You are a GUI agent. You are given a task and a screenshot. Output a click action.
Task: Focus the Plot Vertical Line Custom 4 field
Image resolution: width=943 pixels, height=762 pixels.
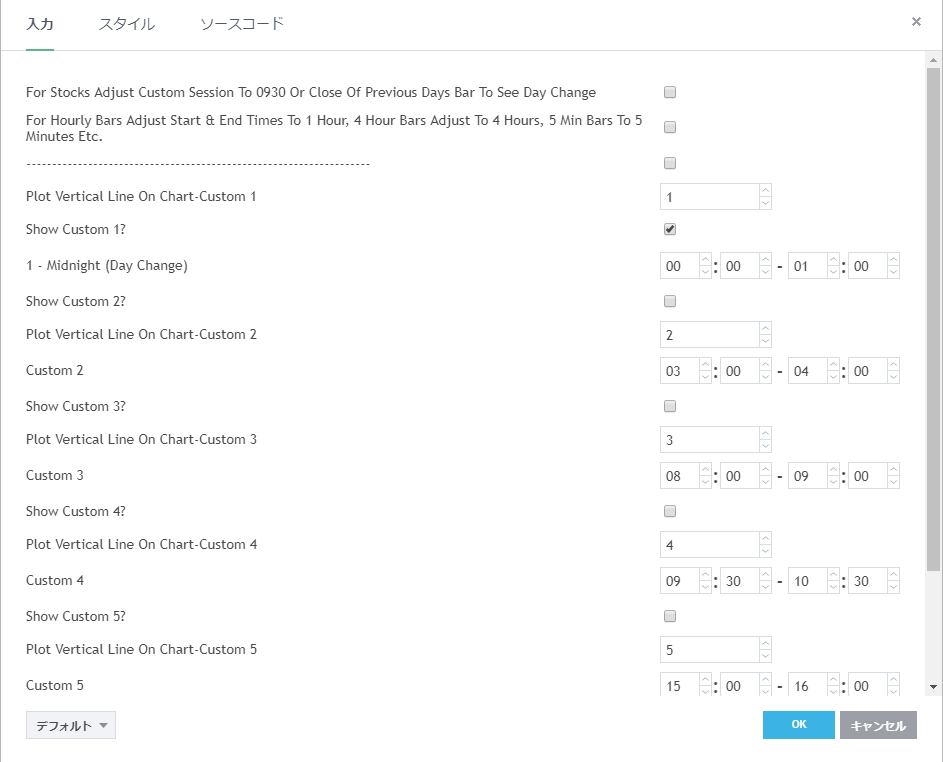click(x=708, y=545)
